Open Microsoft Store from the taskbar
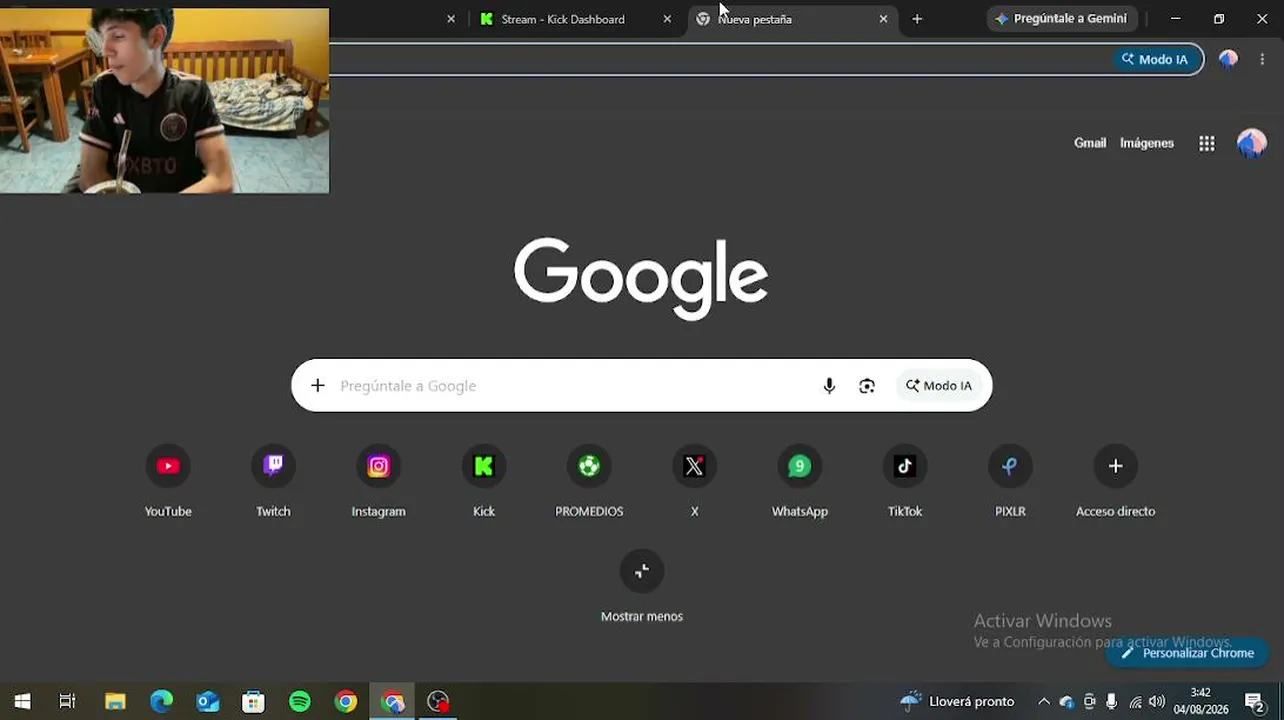The width and height of the screenshot is (1284, 720). coord(253,702)
